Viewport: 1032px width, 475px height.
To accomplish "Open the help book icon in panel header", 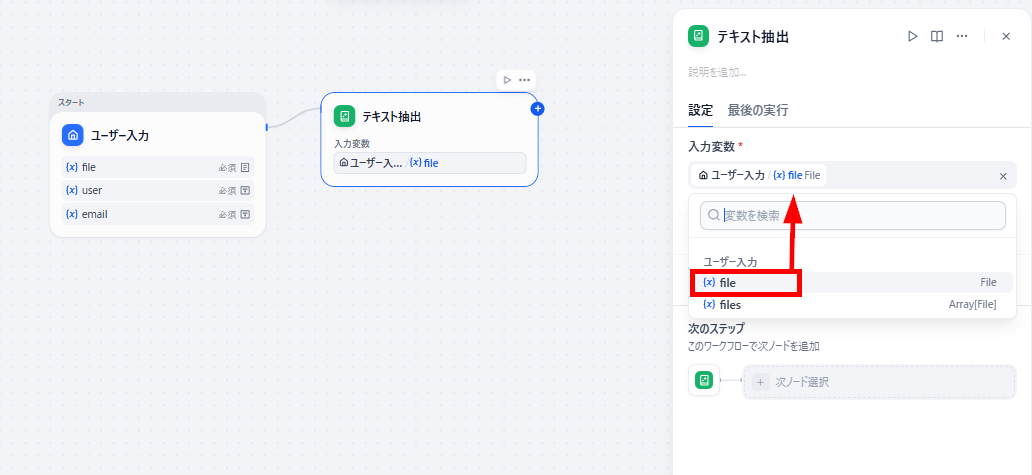I will [937, 36].
